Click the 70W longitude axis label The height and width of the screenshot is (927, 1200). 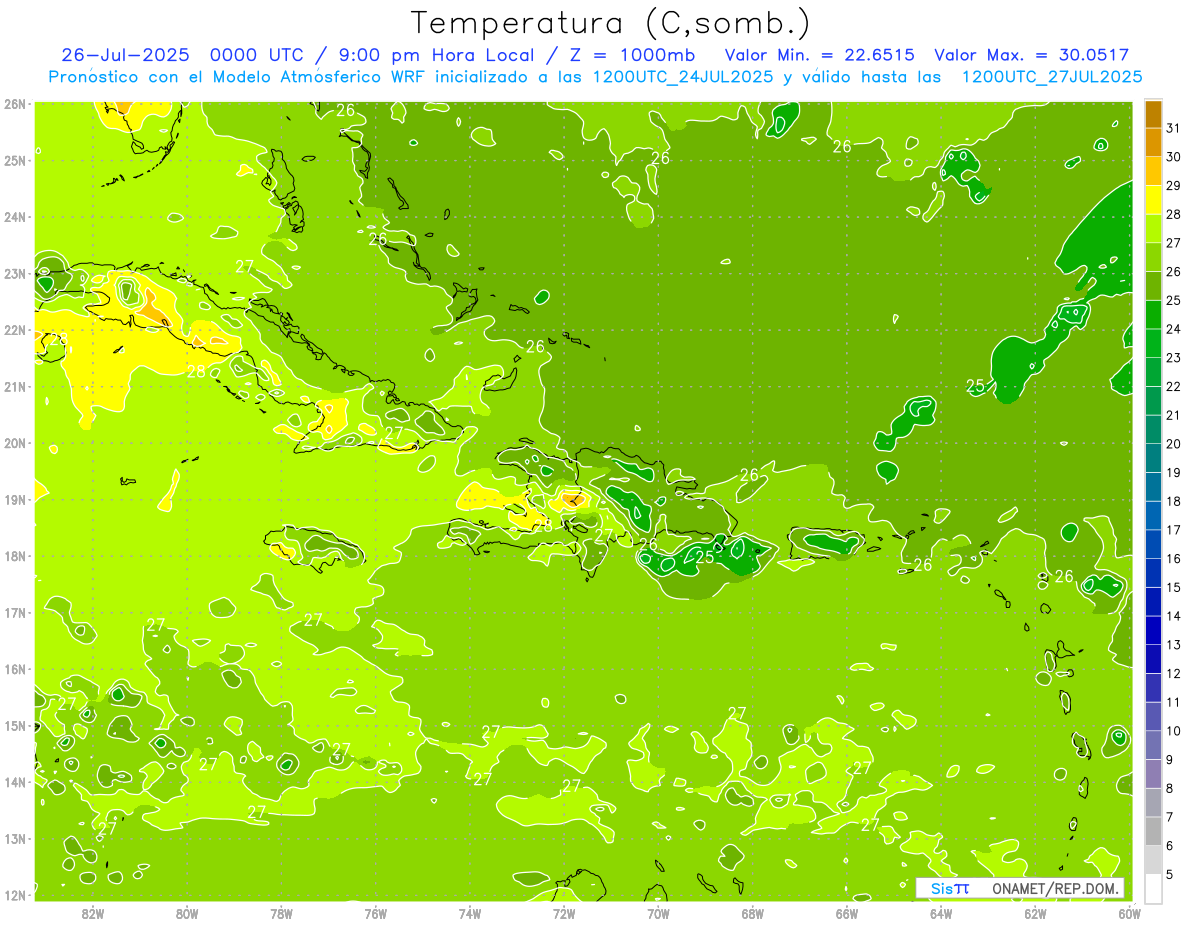[658, 913]
